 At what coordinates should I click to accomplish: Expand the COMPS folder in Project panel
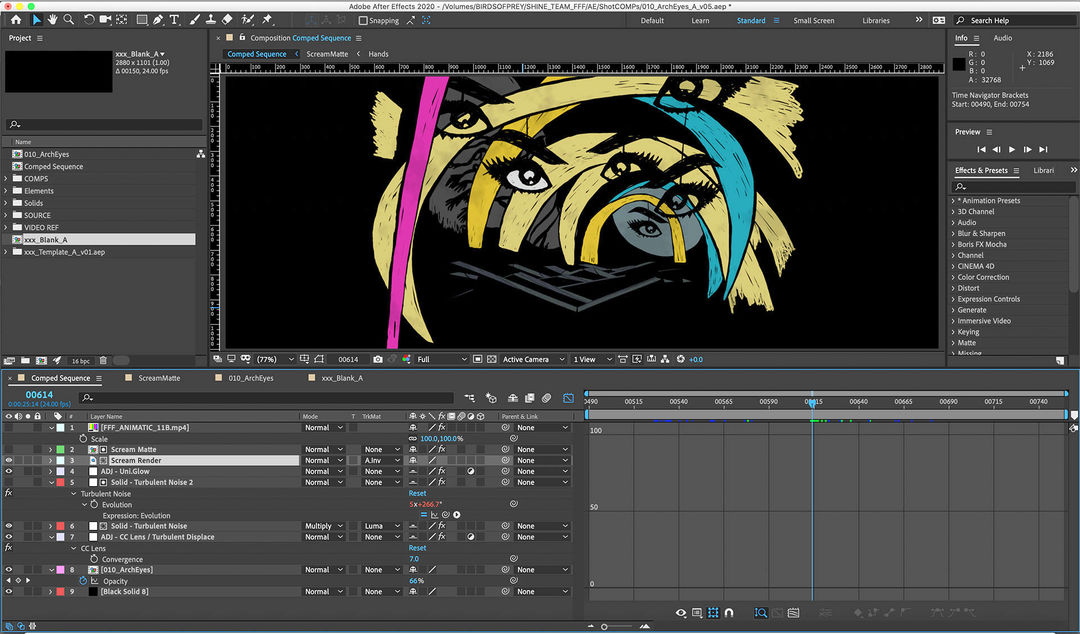click(7, 179)
